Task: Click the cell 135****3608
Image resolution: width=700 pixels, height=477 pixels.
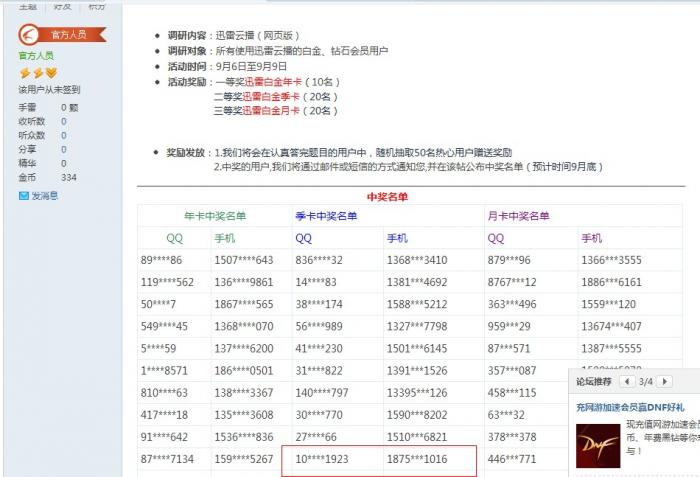Action: [x=244, y=415]
